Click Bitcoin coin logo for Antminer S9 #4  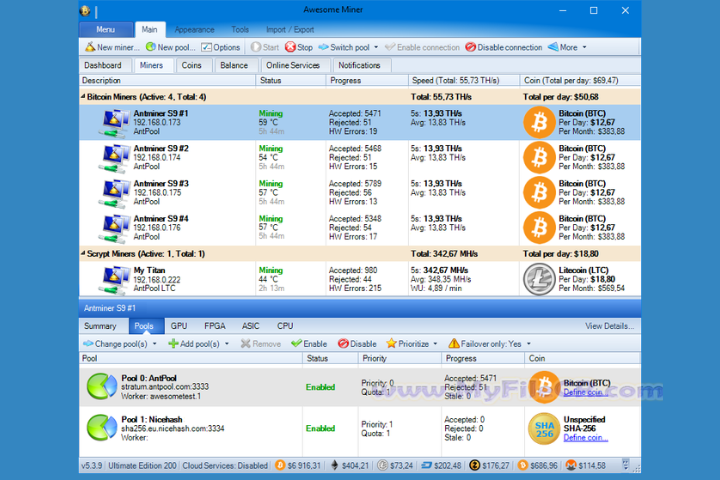point(539,228)
